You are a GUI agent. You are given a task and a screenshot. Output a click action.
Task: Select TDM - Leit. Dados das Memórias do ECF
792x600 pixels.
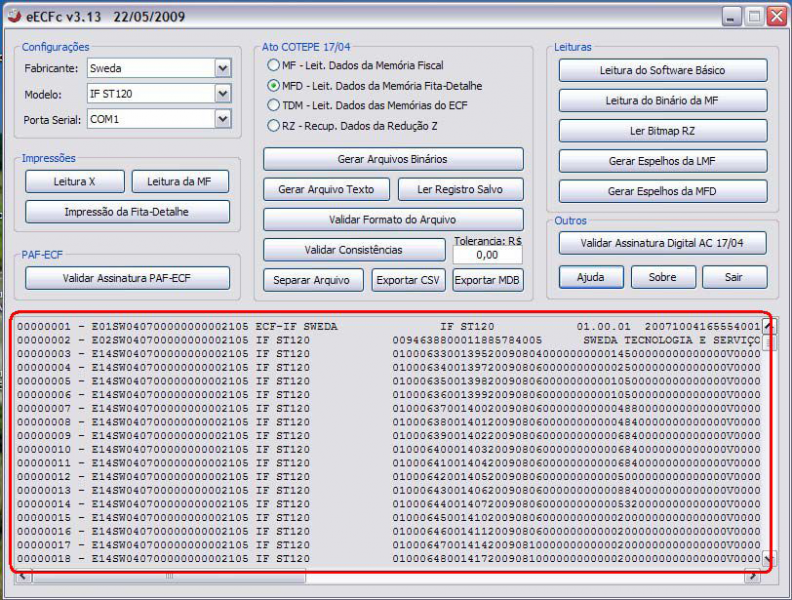click(x=273, y=105)
